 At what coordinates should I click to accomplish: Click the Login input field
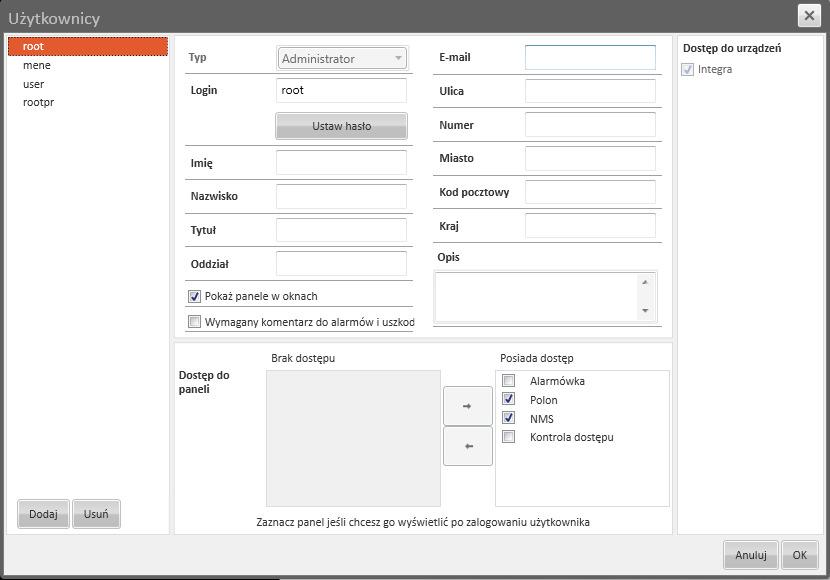341,90
